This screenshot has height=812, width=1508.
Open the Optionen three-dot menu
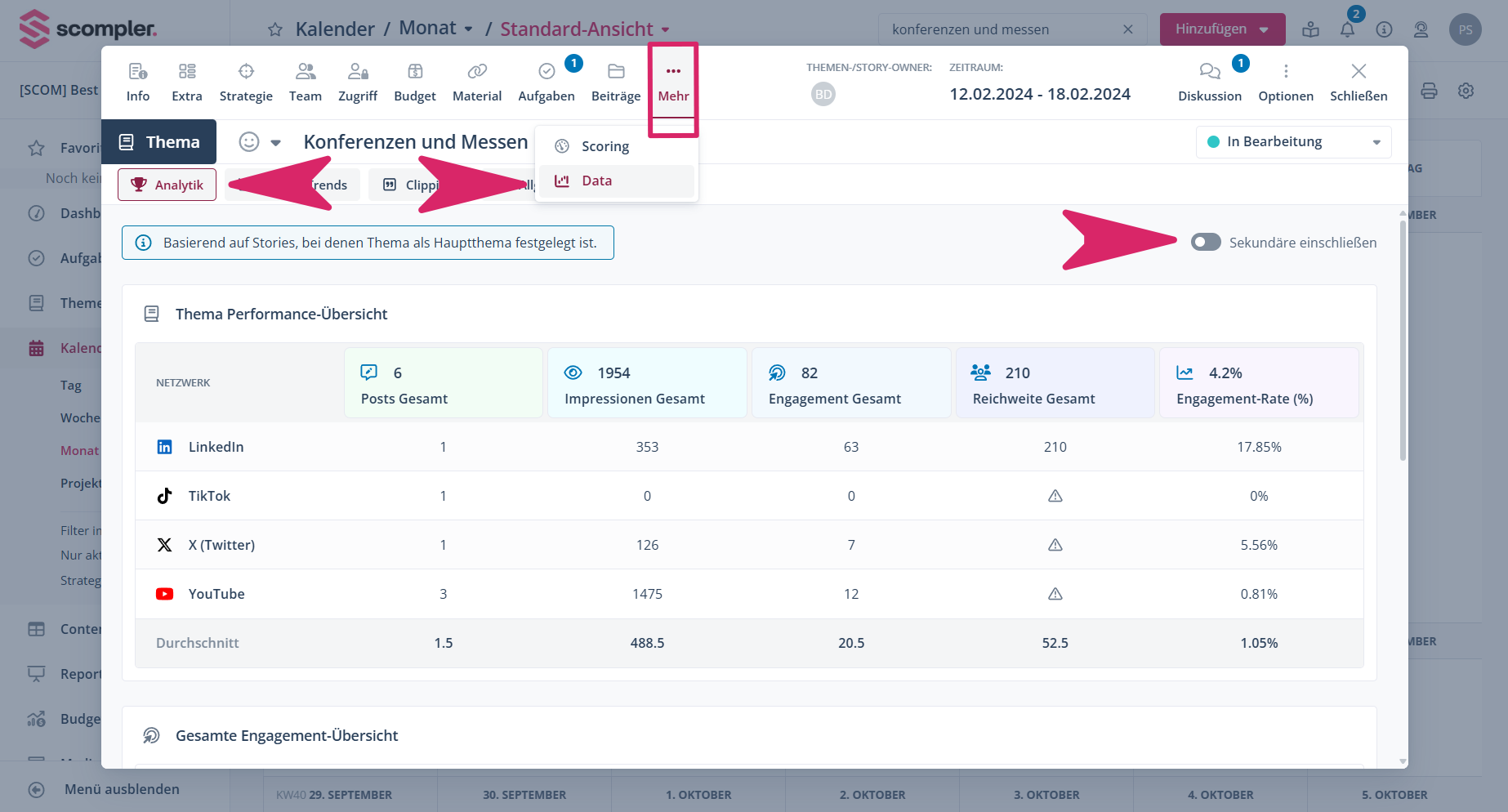click(1285, 83)
